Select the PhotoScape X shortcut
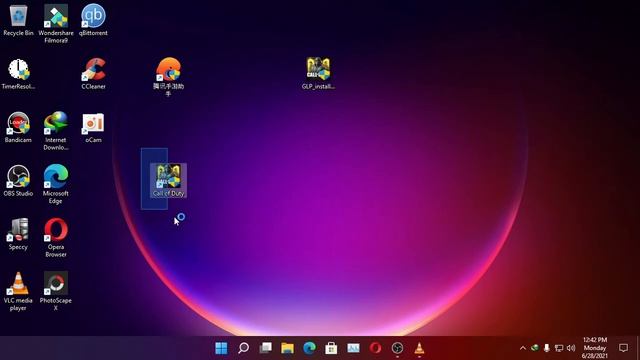640x360 pixels. (x=56, y=291)
